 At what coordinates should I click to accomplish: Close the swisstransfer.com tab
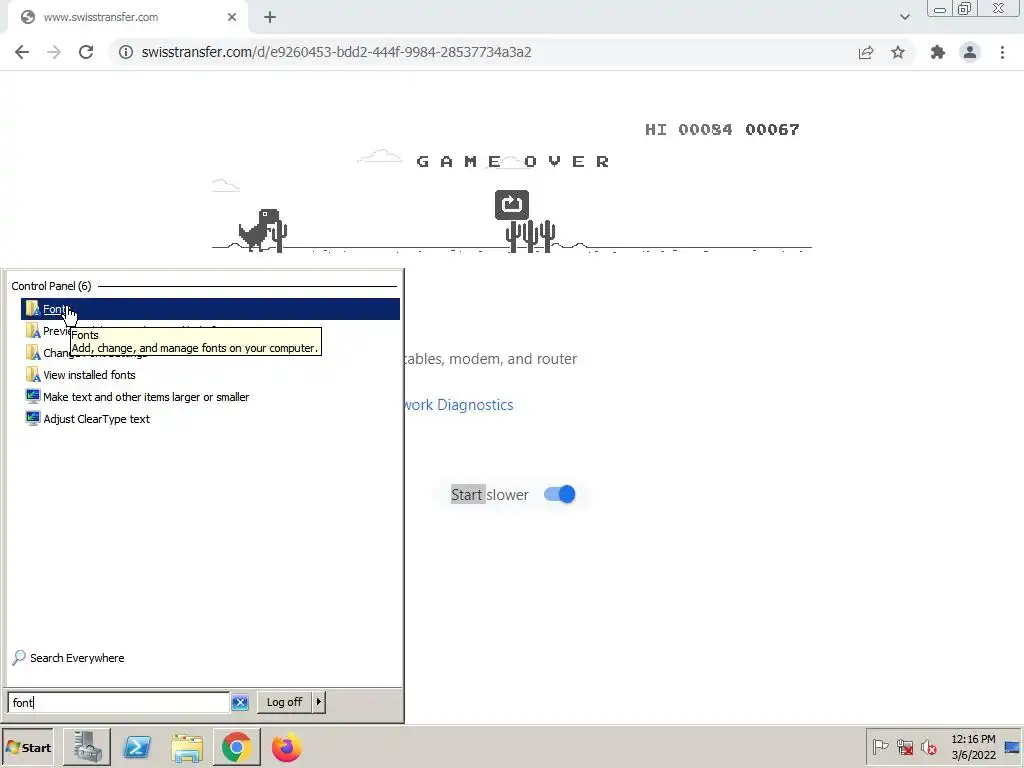pyautogui.click(x=232, y=18)
